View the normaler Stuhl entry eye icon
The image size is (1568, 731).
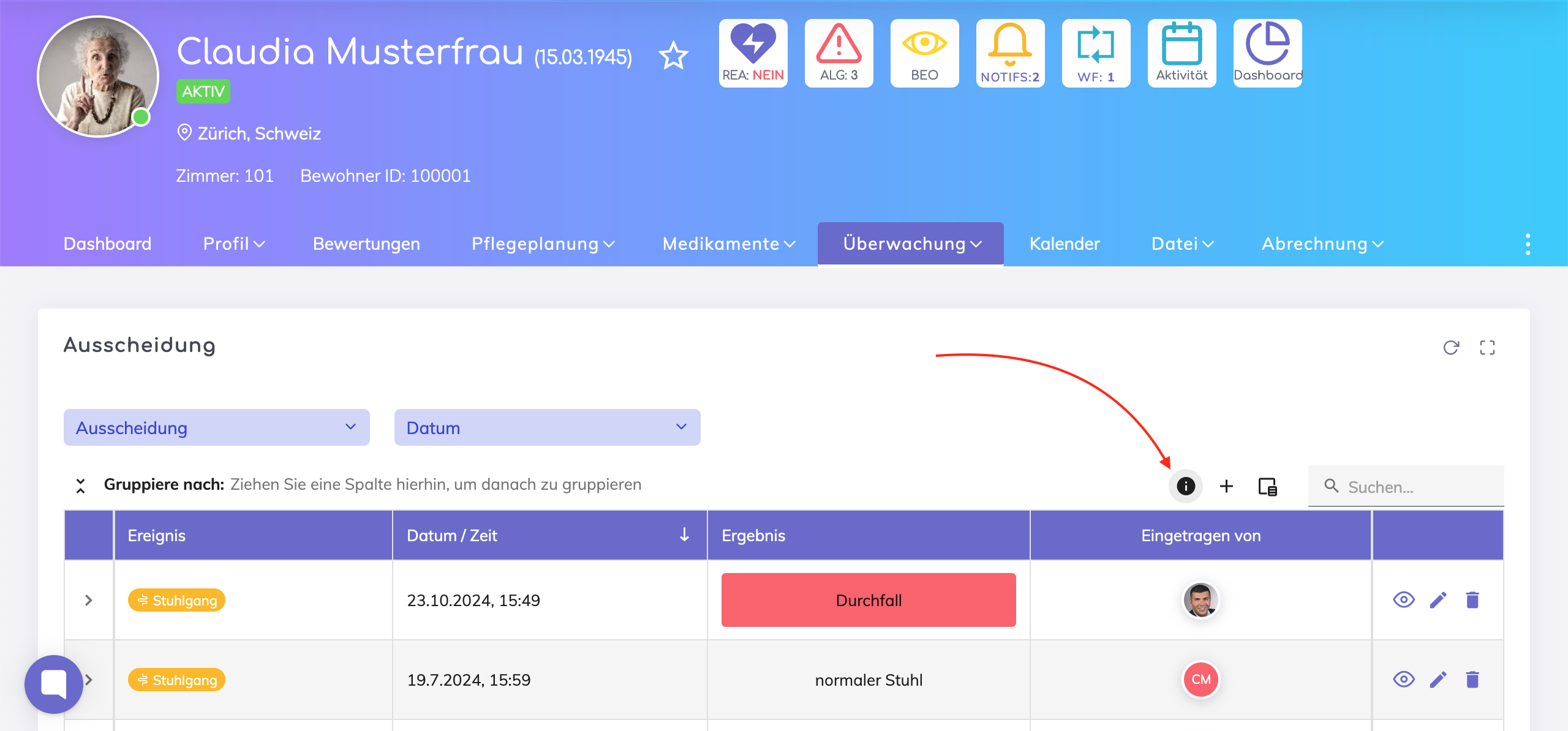(1404, 680)
